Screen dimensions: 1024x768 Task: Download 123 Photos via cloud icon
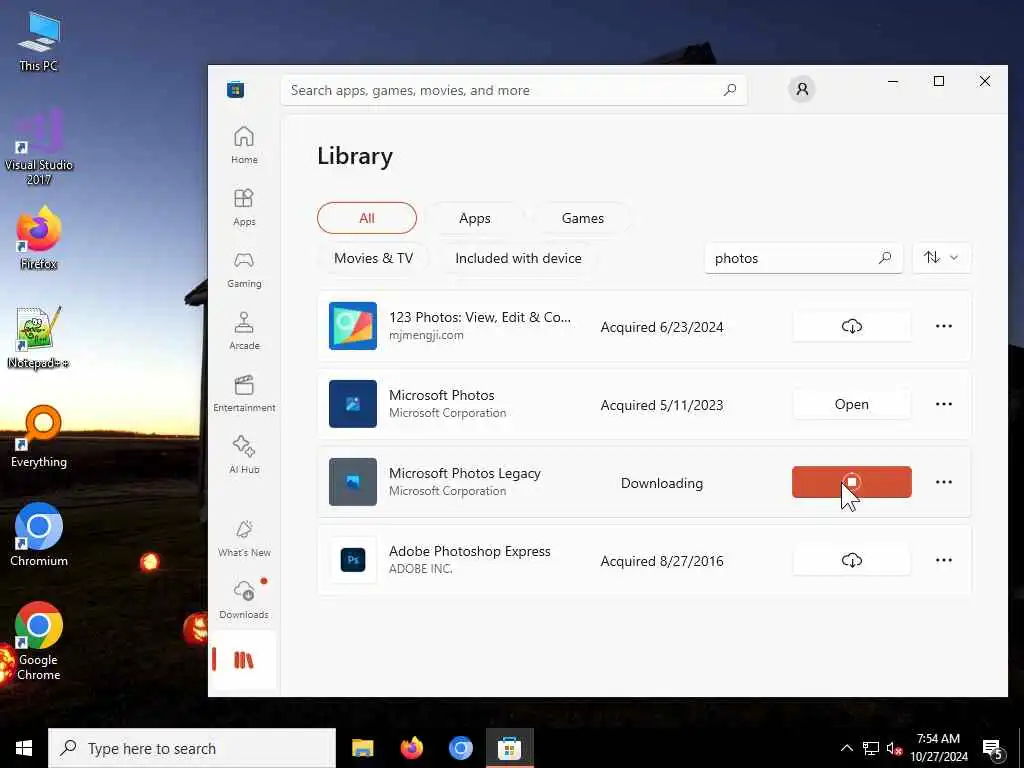[x=852, y=326]
